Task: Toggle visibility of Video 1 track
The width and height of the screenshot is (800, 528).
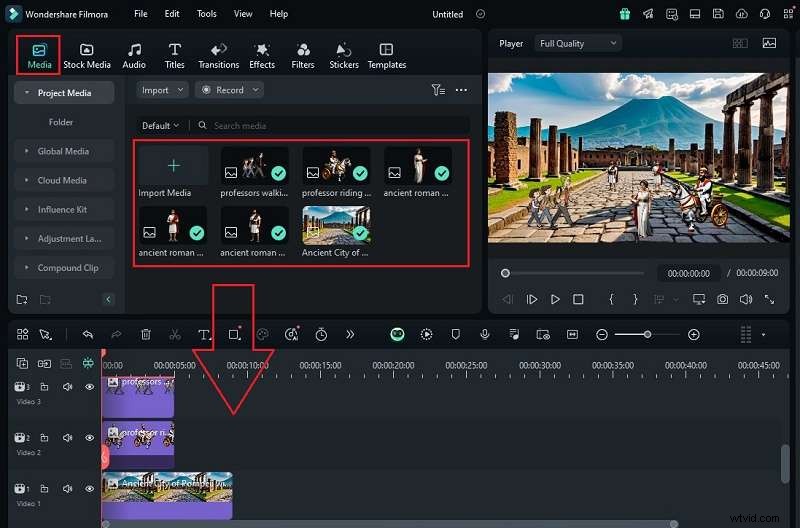Action: click(x=89, y=489)
